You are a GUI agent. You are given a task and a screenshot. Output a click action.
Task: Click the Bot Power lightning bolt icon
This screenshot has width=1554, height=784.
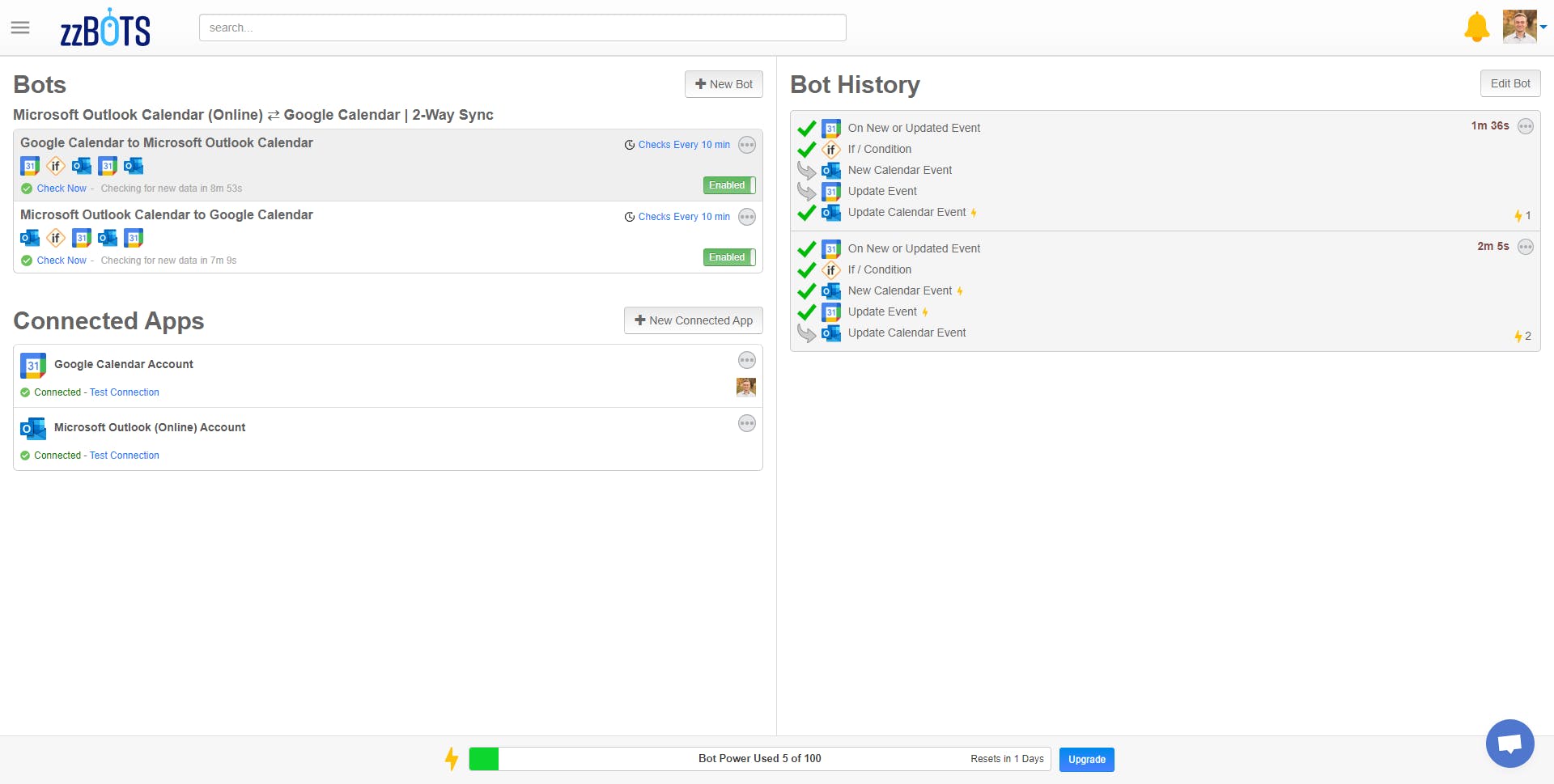pyautogui.click(x=452, y=759)
